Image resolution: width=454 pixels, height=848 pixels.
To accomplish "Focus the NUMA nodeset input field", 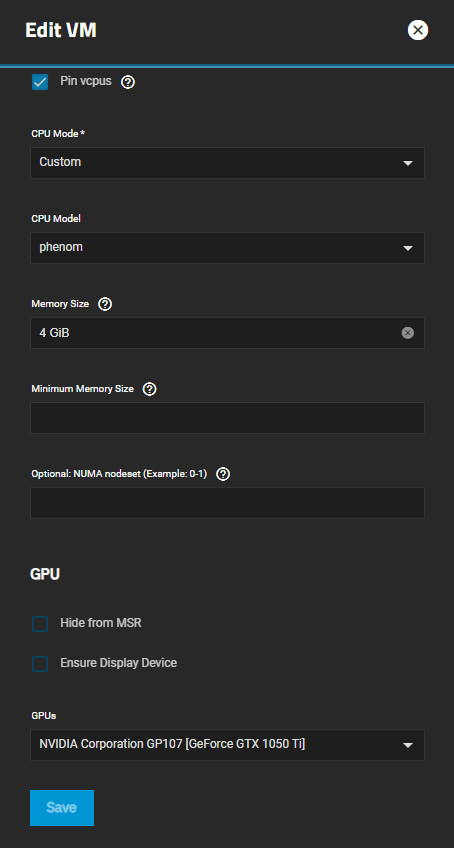I will (x=227, y=503).
